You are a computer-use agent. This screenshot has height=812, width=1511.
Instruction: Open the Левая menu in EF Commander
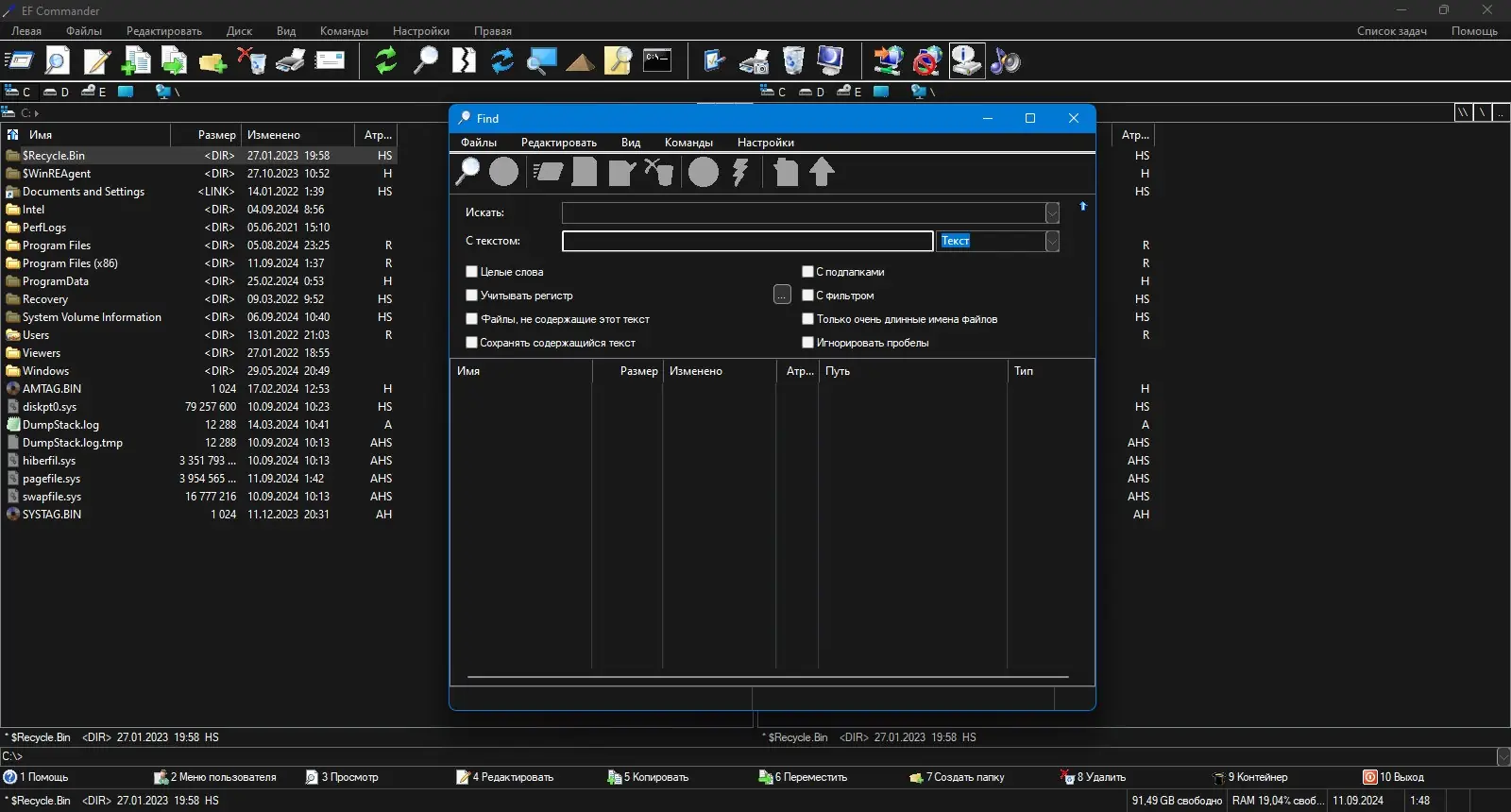pos(26,31)
